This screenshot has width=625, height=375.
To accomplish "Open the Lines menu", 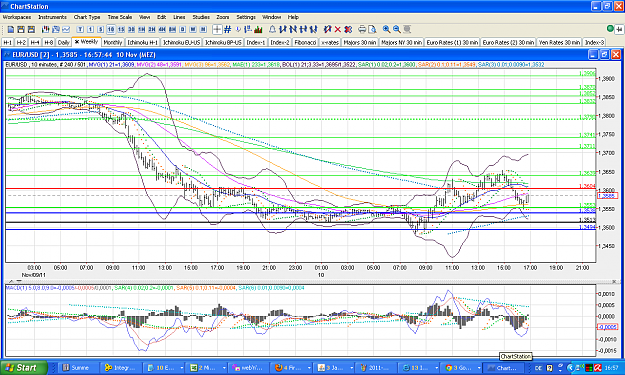I will (x=179, y=17).
